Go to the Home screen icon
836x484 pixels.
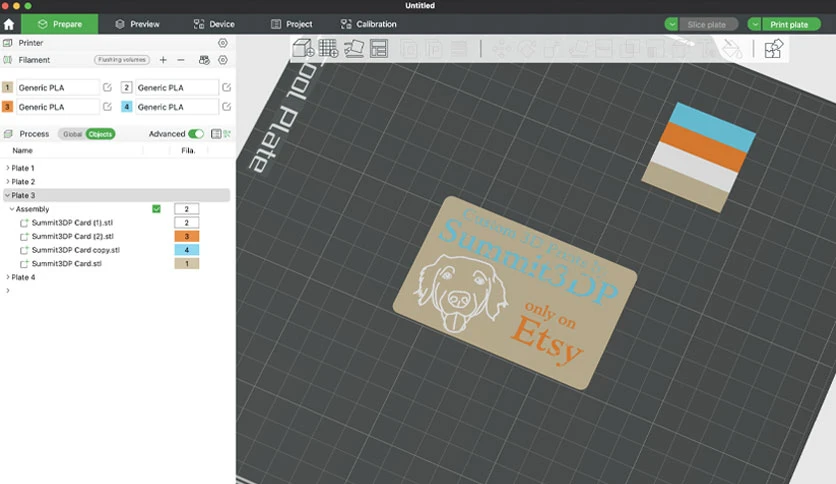9,25
